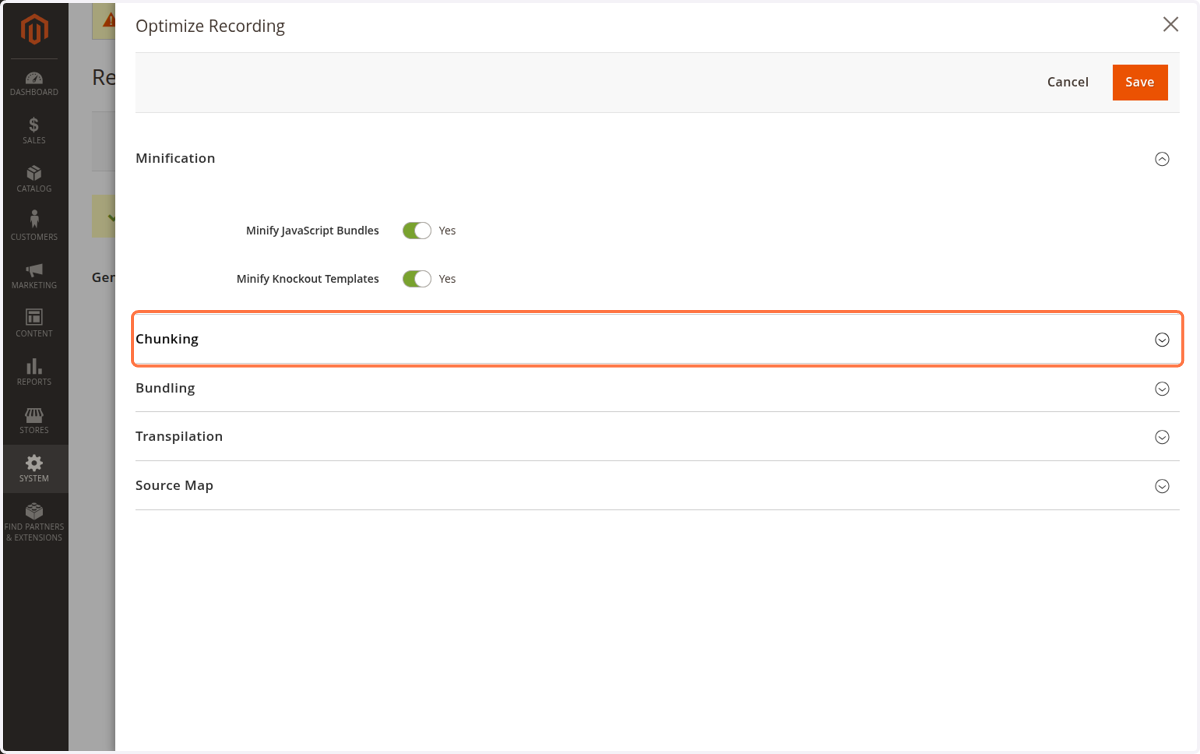Toggle Minify Knockout Templates switch
The width and height of the screenshot is (1200, 754).
[417, 279]
